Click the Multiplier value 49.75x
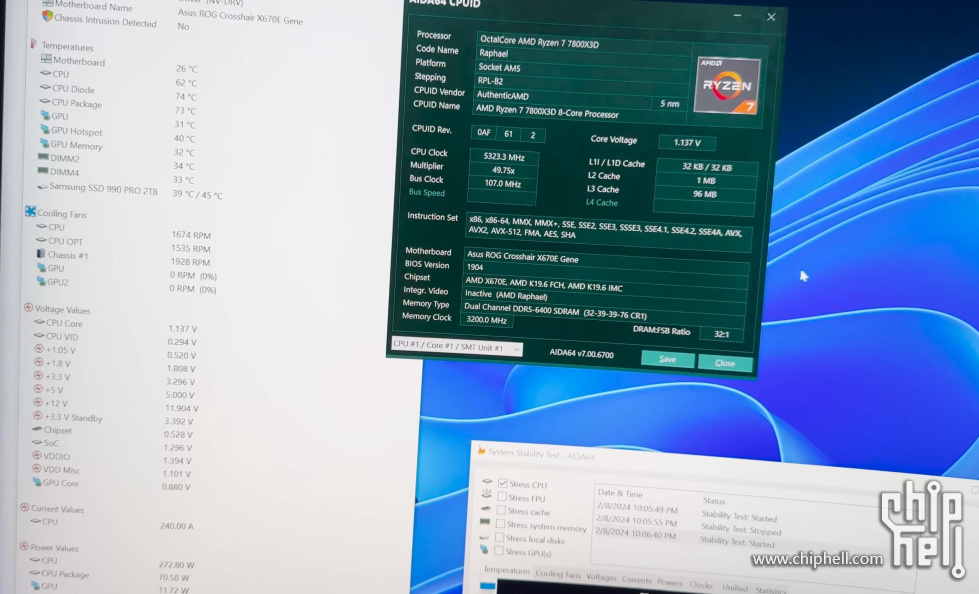 [x=503, y=170]
